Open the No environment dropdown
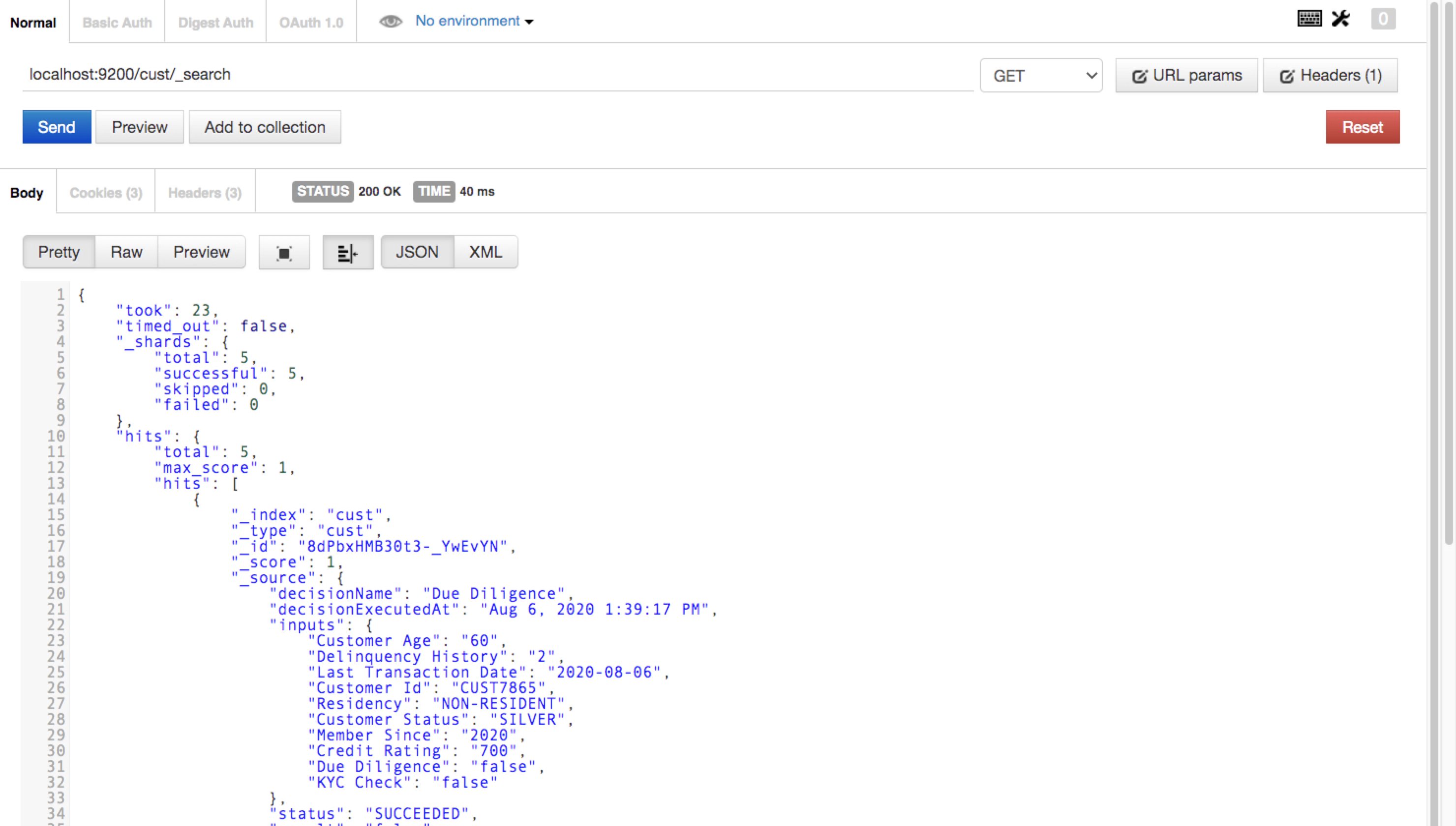The width and height of the screenshot is (1456, 826). [x=474, y=21]
